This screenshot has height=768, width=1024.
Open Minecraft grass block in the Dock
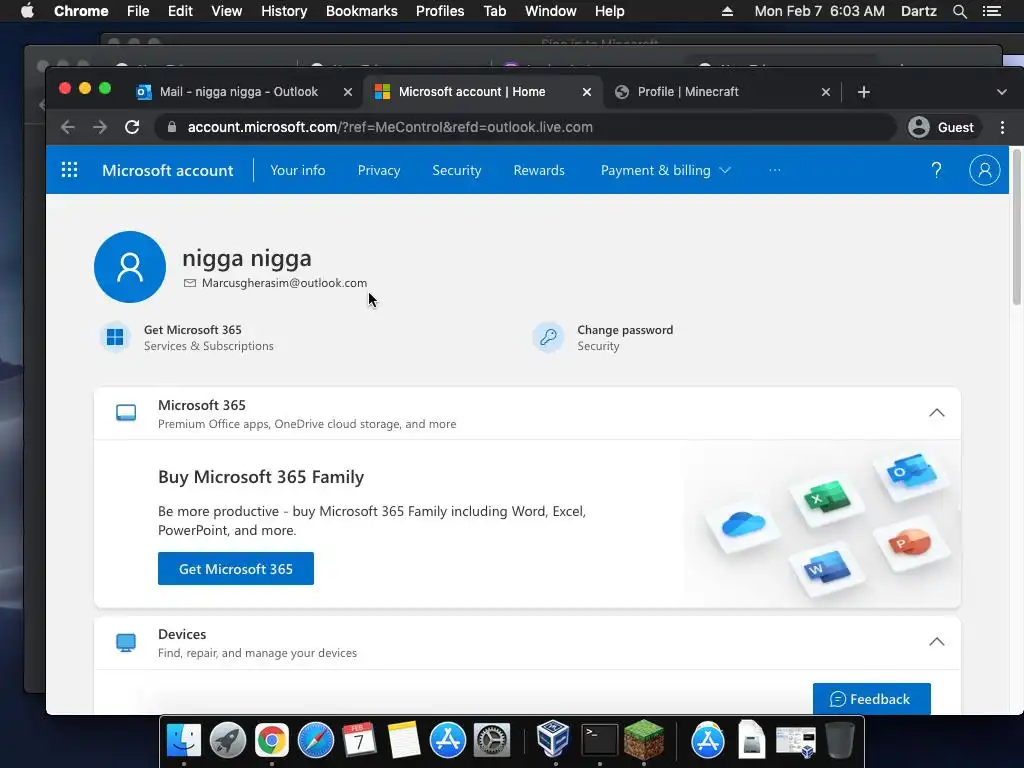644,739
